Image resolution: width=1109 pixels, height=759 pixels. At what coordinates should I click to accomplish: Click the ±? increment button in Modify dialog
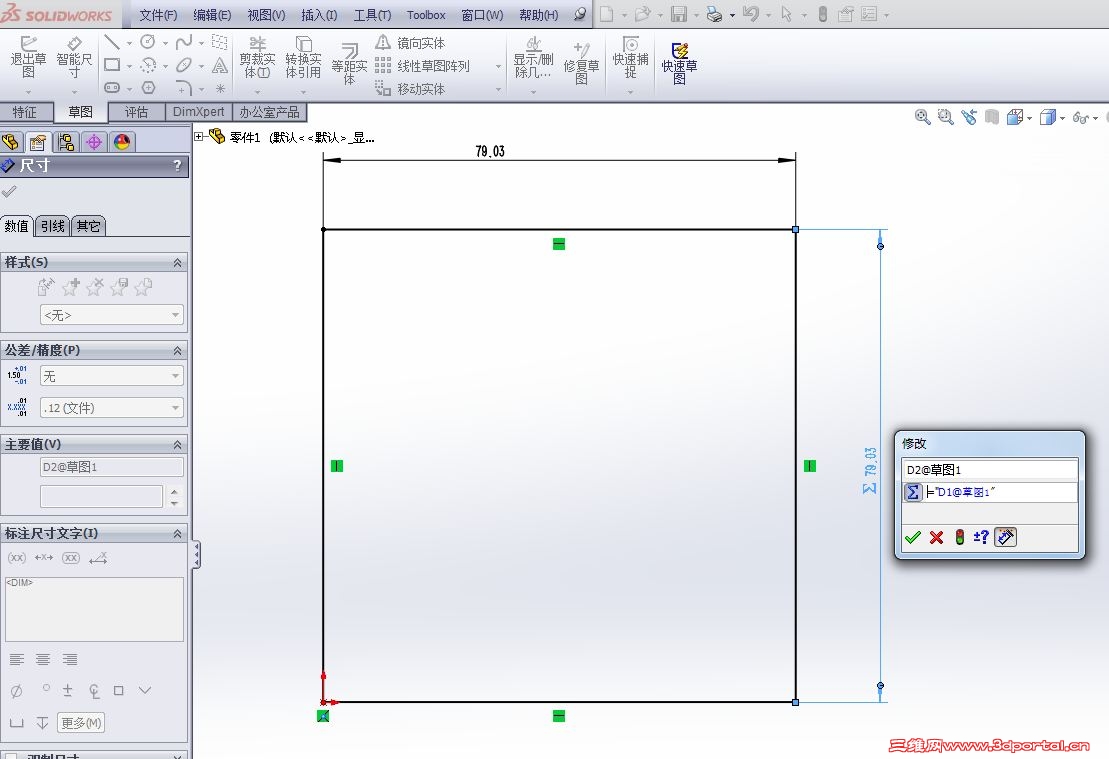tap(981, 538)
